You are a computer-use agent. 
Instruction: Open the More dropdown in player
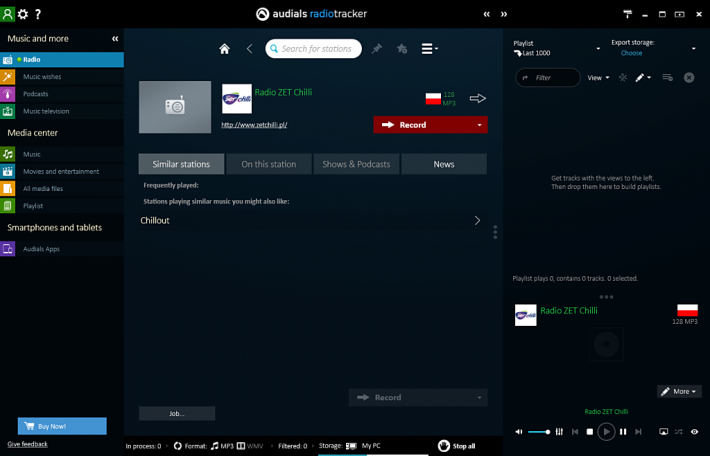pos(679,392)
